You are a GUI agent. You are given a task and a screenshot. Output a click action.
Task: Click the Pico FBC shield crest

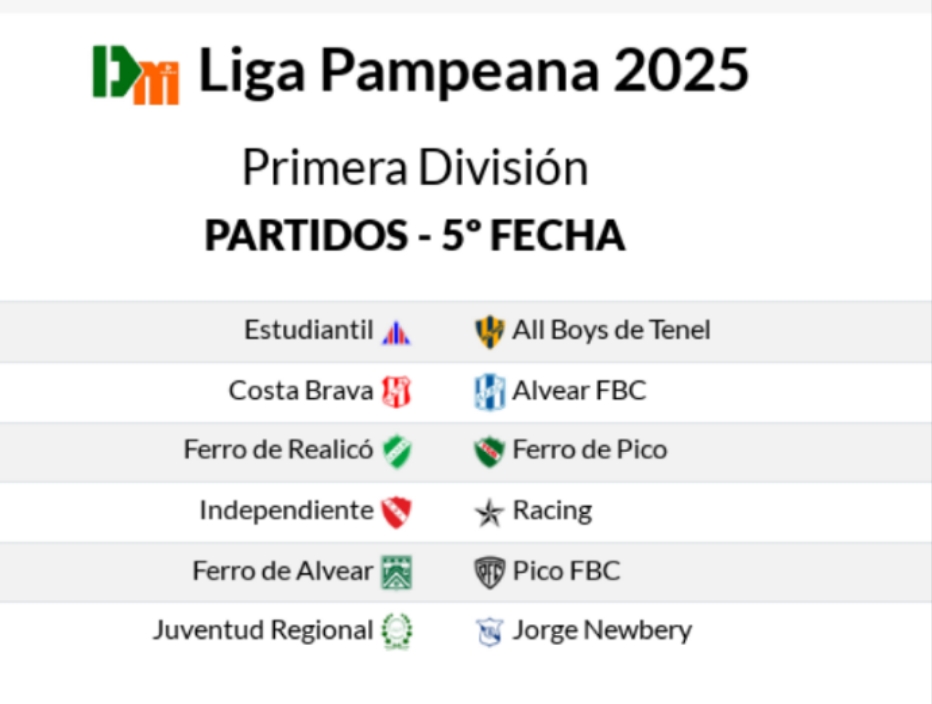489,572
